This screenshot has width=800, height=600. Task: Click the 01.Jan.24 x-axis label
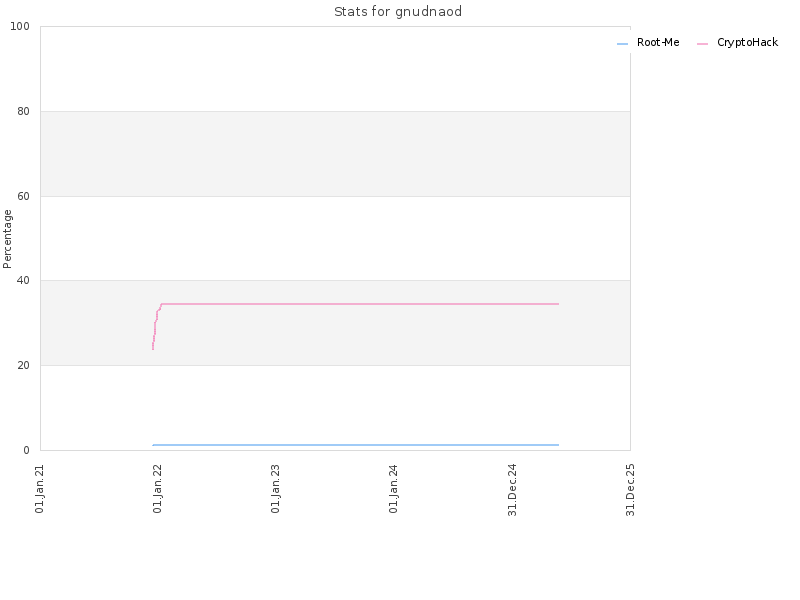click(393, 489)
